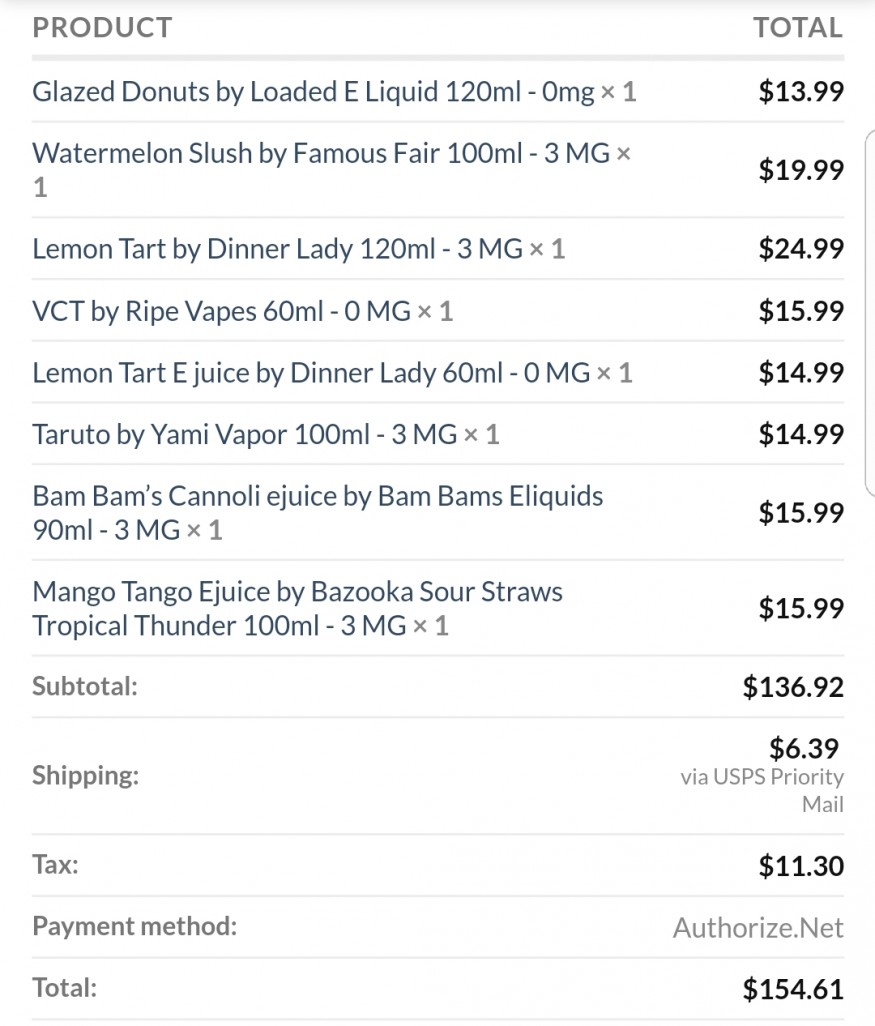
Task: Select the $154.61 order total
Action: click(x=793, y=990)
